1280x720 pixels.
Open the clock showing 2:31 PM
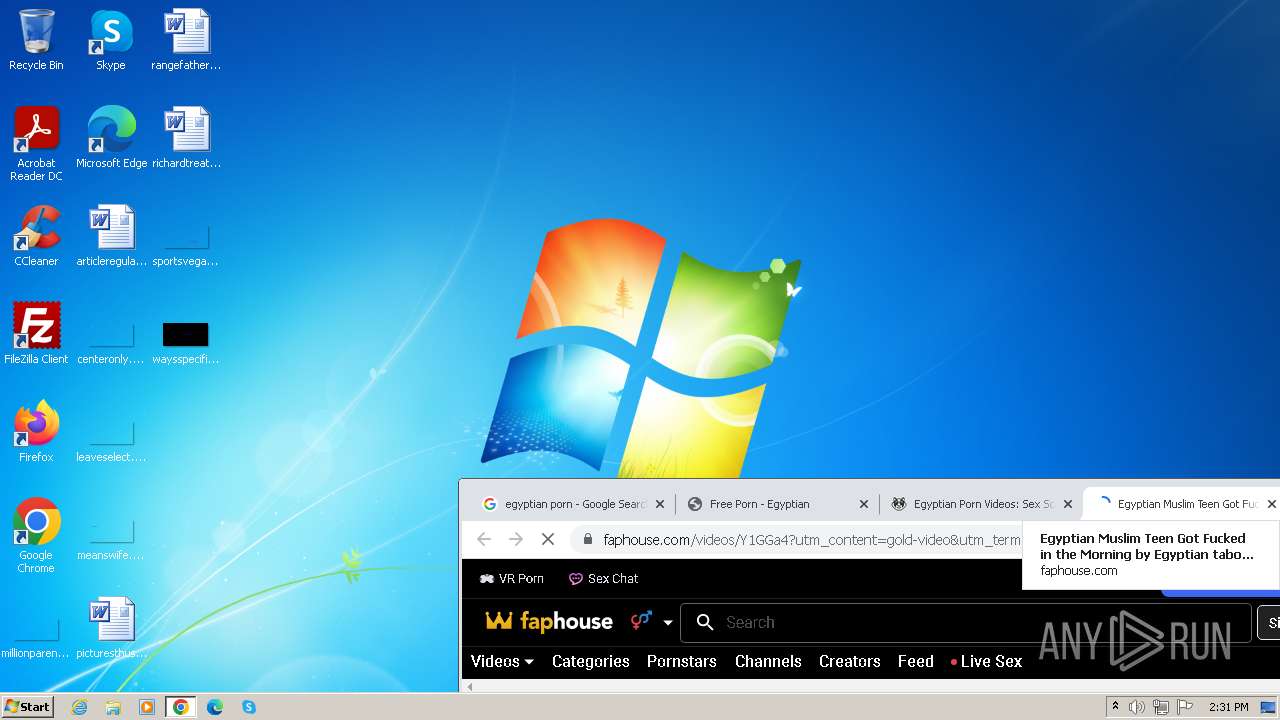pyautogui.click(x=1228, y=707)
